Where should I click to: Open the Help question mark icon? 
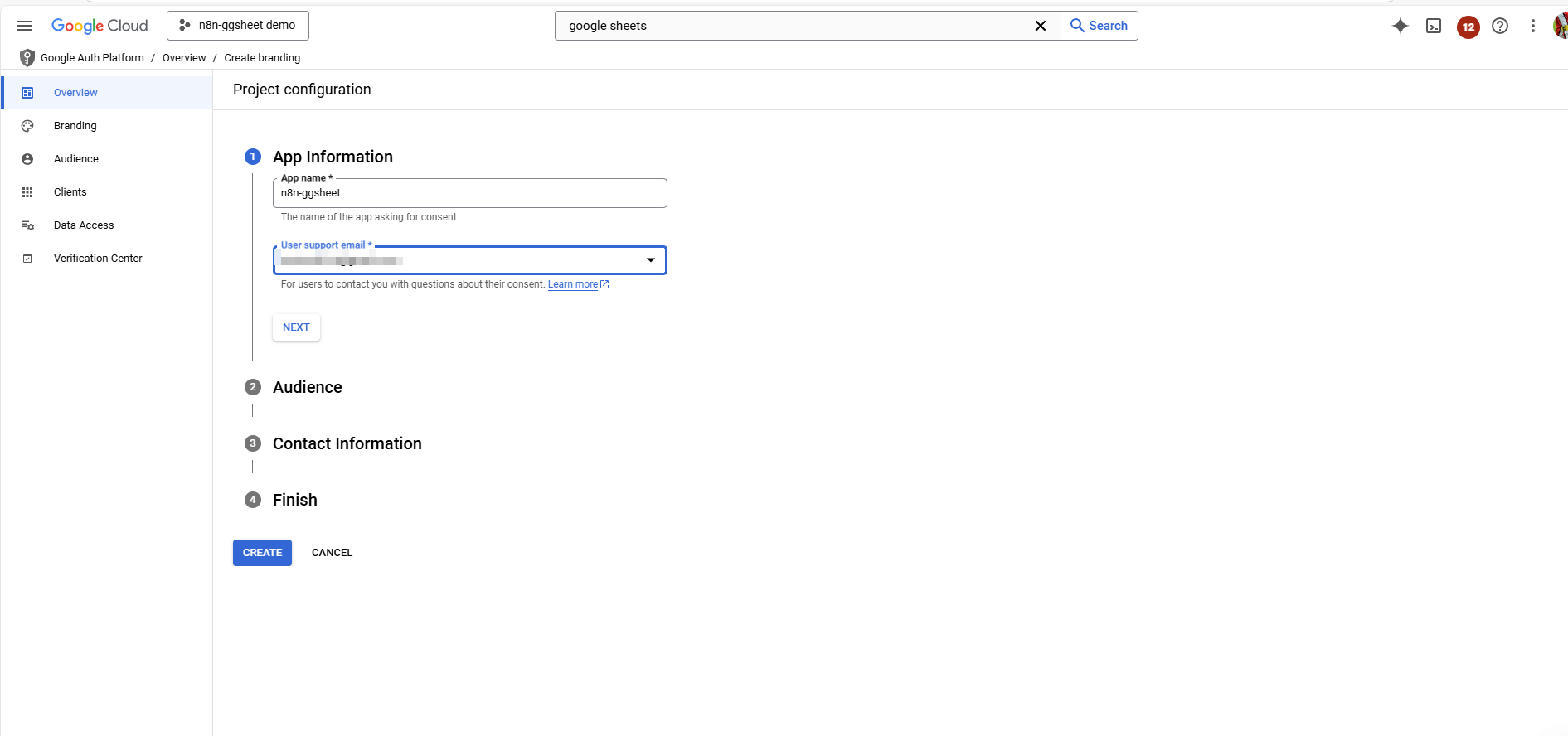tap(1500, 26)
